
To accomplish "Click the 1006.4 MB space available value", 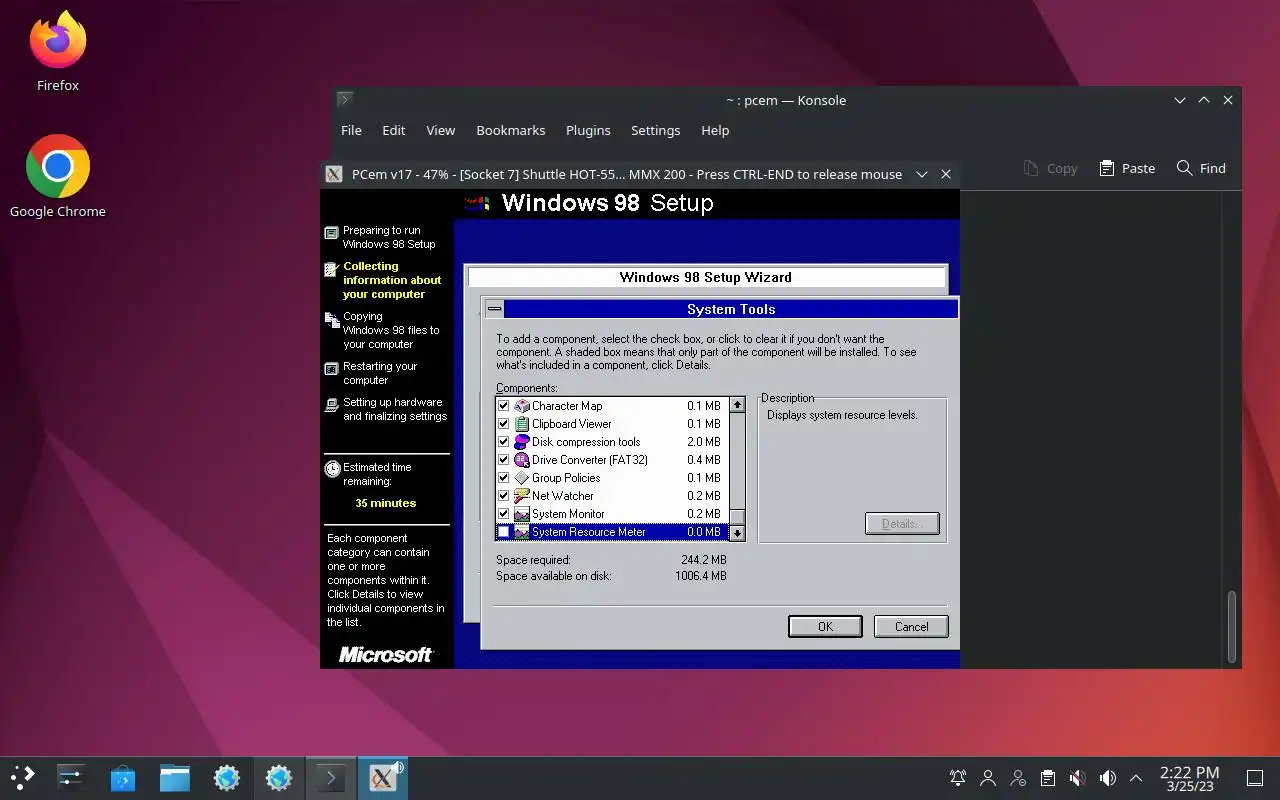I will click(701, 576).
